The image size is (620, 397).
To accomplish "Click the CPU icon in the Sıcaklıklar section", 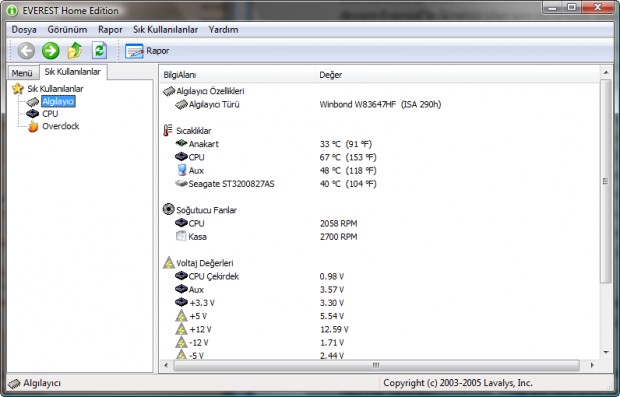I will coord(181,157).
